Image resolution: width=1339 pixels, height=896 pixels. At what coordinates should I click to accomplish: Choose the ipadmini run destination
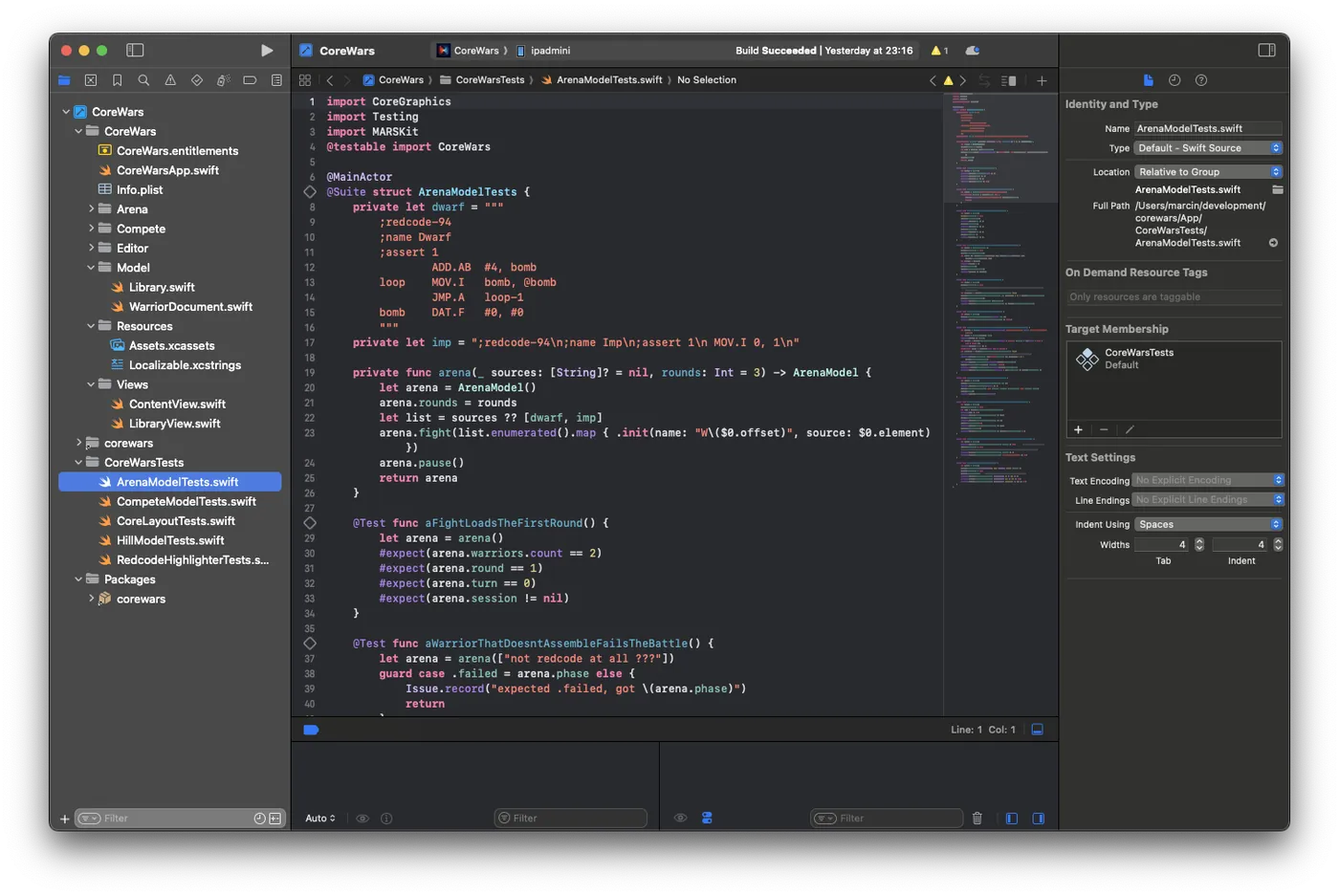(543, 51)
